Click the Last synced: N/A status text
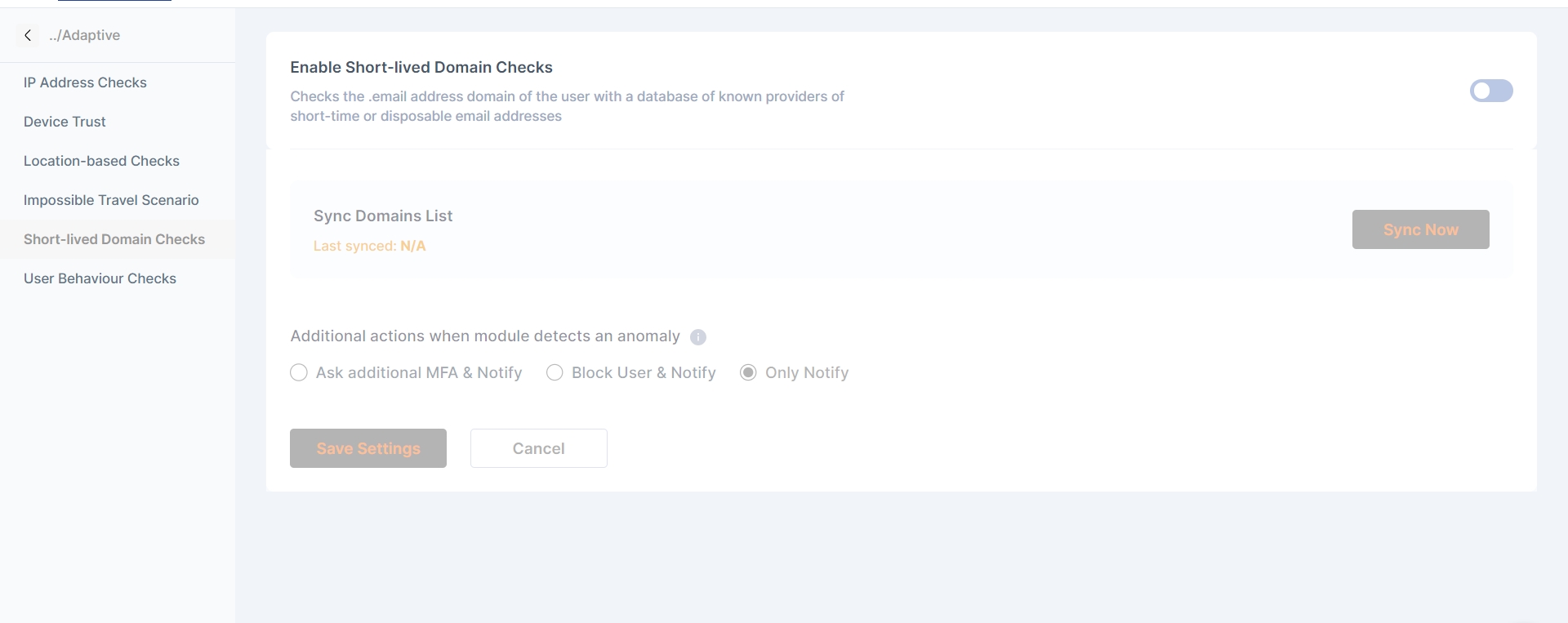 click(369, 246)
